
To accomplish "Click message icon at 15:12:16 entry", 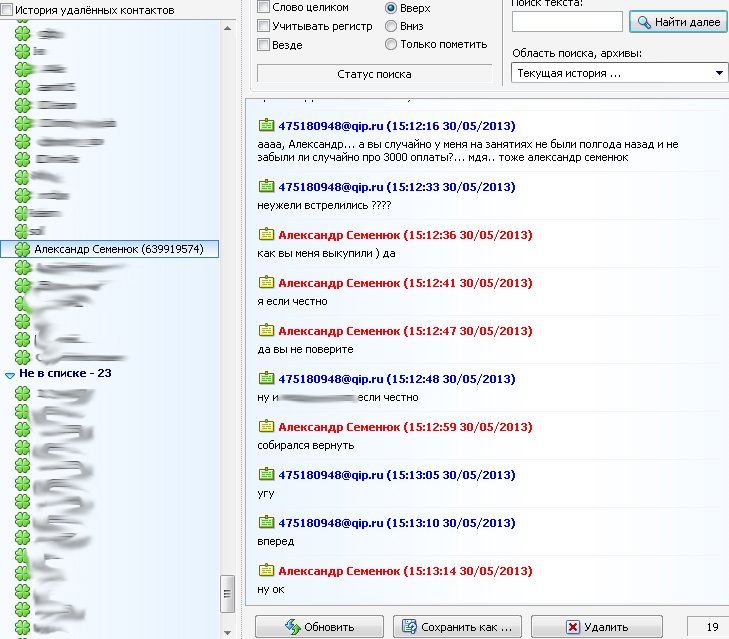I will click(x=266, y=125).
